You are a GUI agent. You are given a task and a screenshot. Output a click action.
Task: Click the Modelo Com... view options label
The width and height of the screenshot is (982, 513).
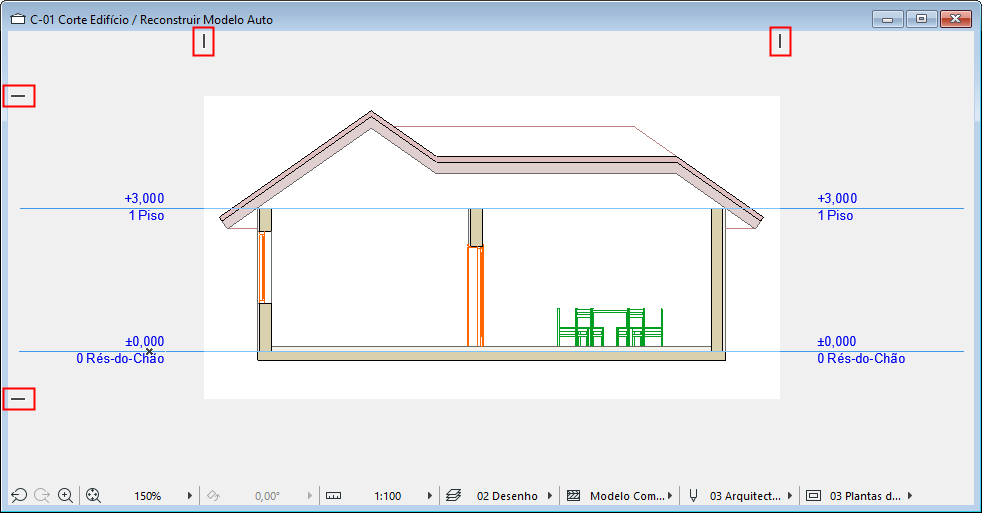click(x=627, y=496)
